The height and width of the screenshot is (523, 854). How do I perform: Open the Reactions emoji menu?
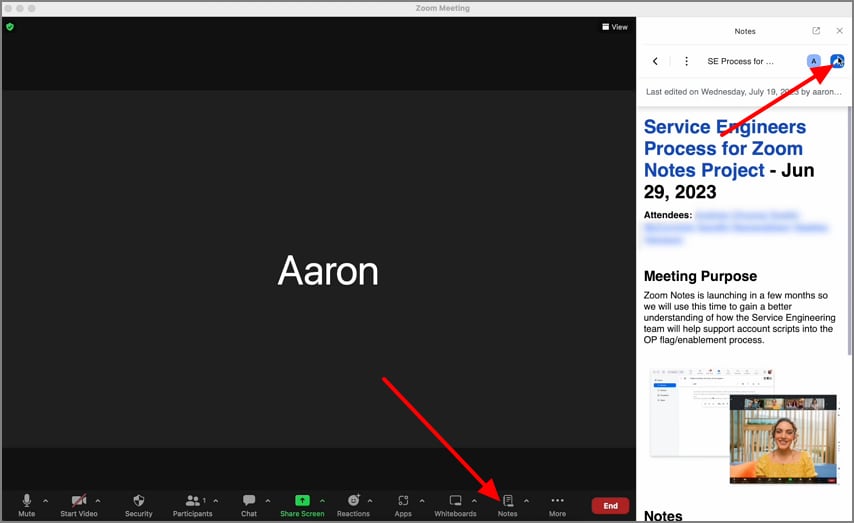pyautogui.click(x=353, y=505)
